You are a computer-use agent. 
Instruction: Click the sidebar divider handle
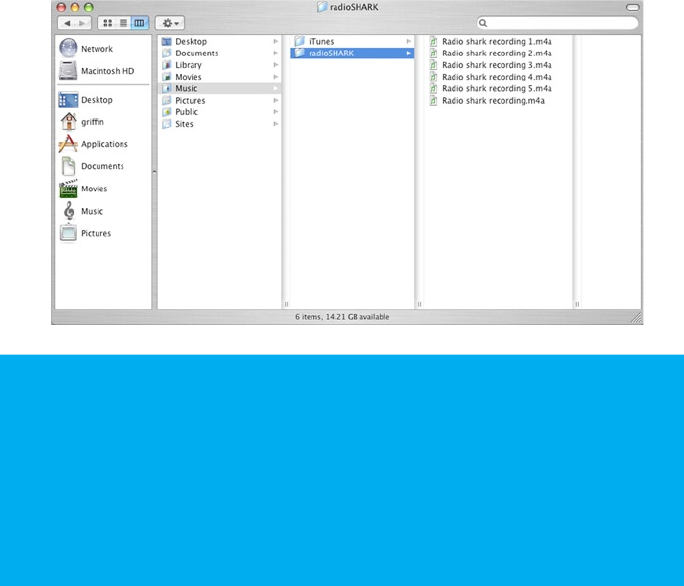(154, 172)
